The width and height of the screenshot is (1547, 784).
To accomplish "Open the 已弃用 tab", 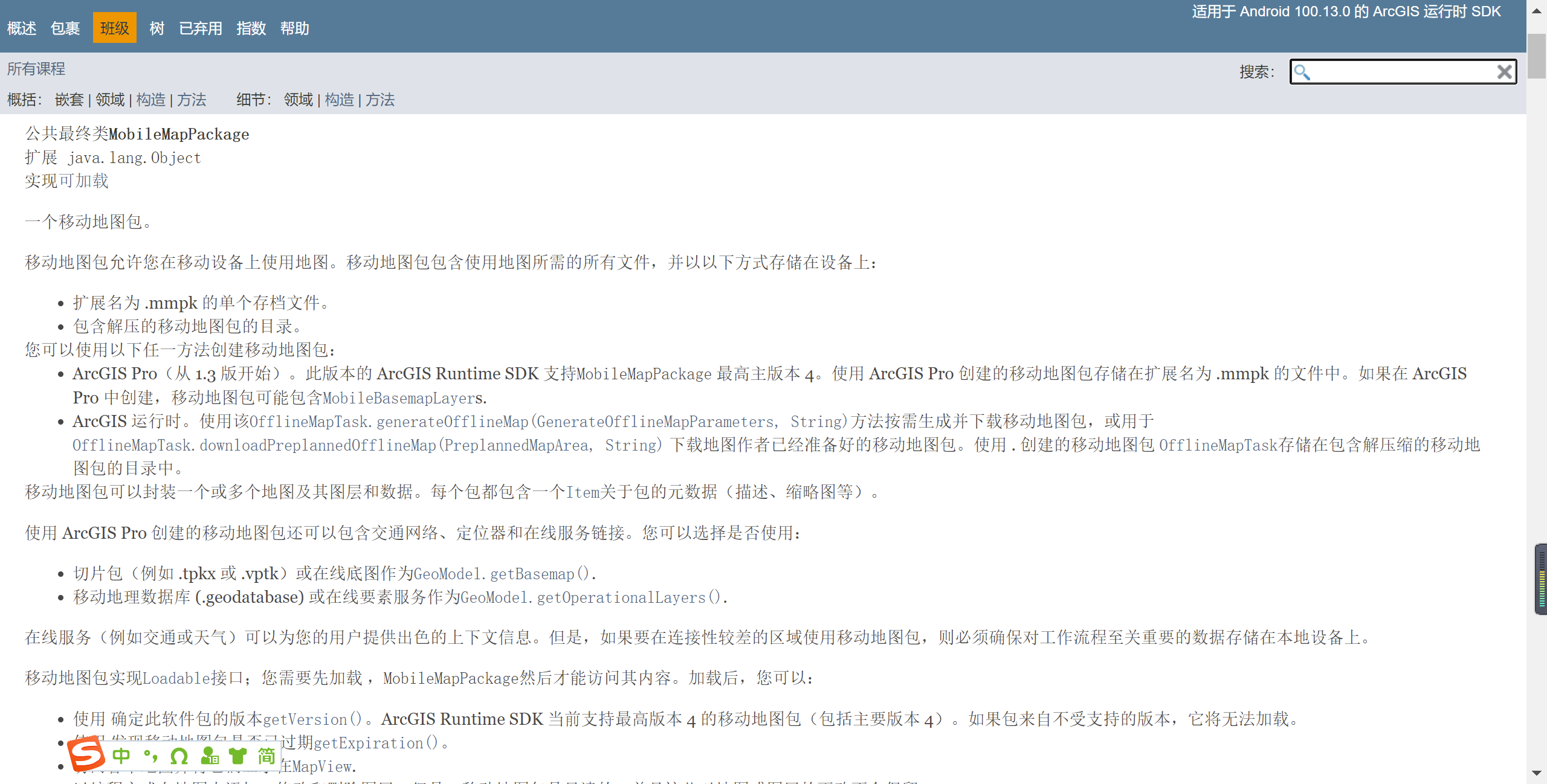I will 200,28.
